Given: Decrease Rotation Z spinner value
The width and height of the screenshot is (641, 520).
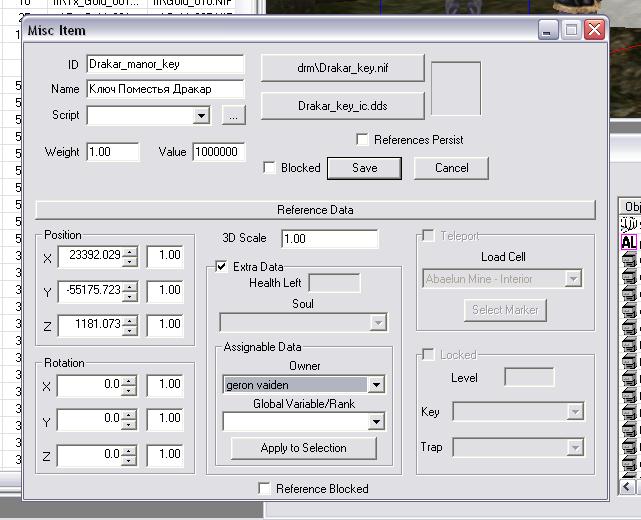Looking at the screenshot, I should coord(129,460).
